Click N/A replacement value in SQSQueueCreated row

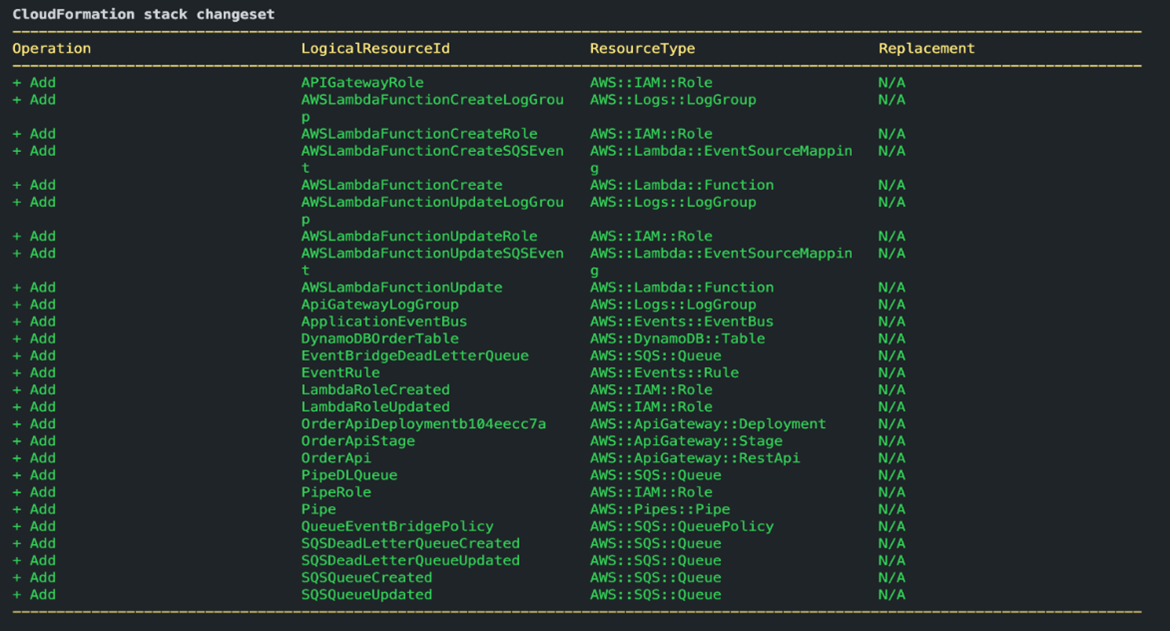click(x=892, y=578)
